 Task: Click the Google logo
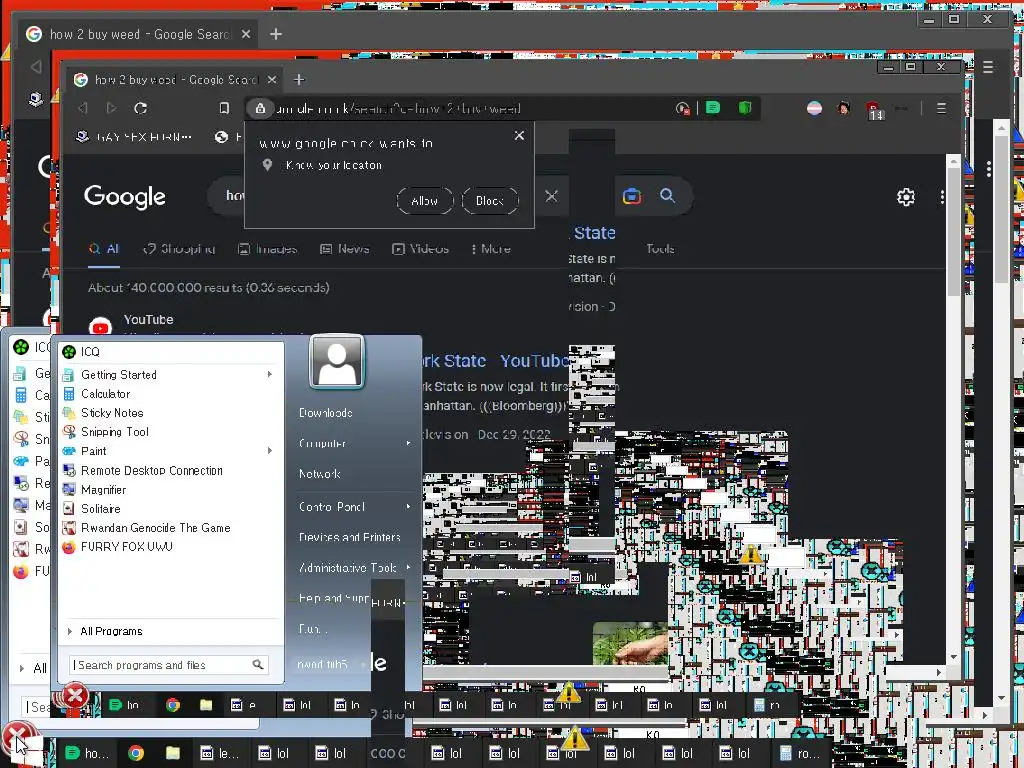(x=125, y=197)
